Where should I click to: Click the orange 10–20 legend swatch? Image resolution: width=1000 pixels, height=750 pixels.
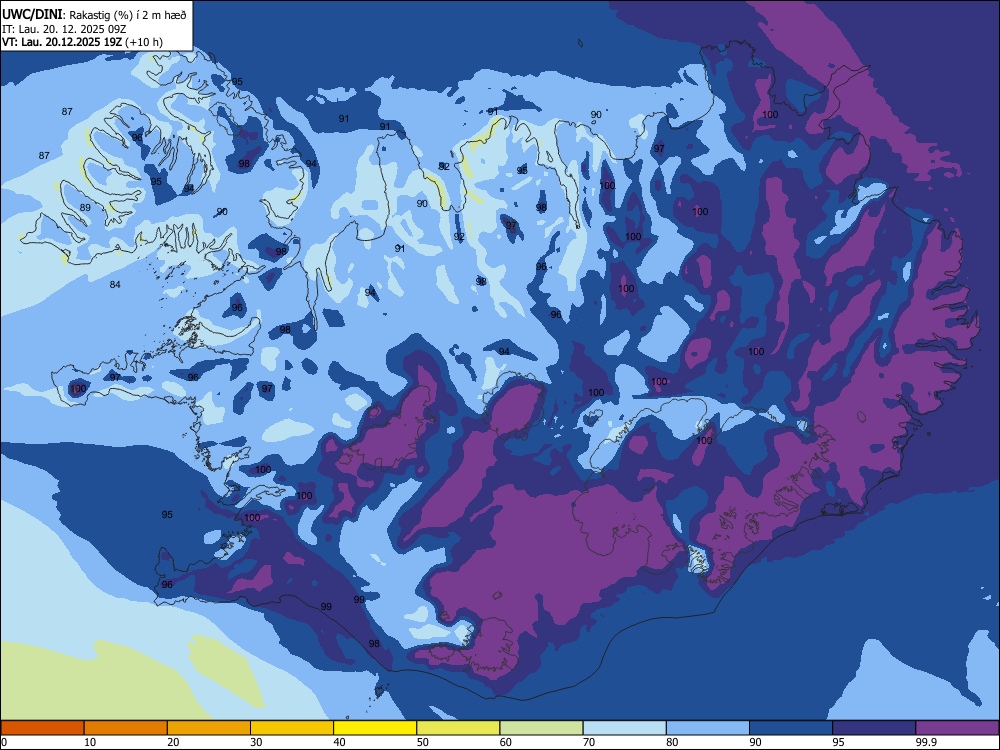click(126, 728)
